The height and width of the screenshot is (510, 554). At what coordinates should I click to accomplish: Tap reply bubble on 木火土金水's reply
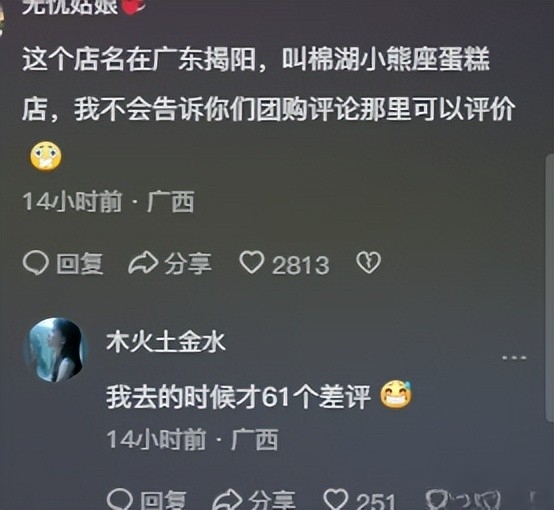pyautogui.click(x=119, y=500)
